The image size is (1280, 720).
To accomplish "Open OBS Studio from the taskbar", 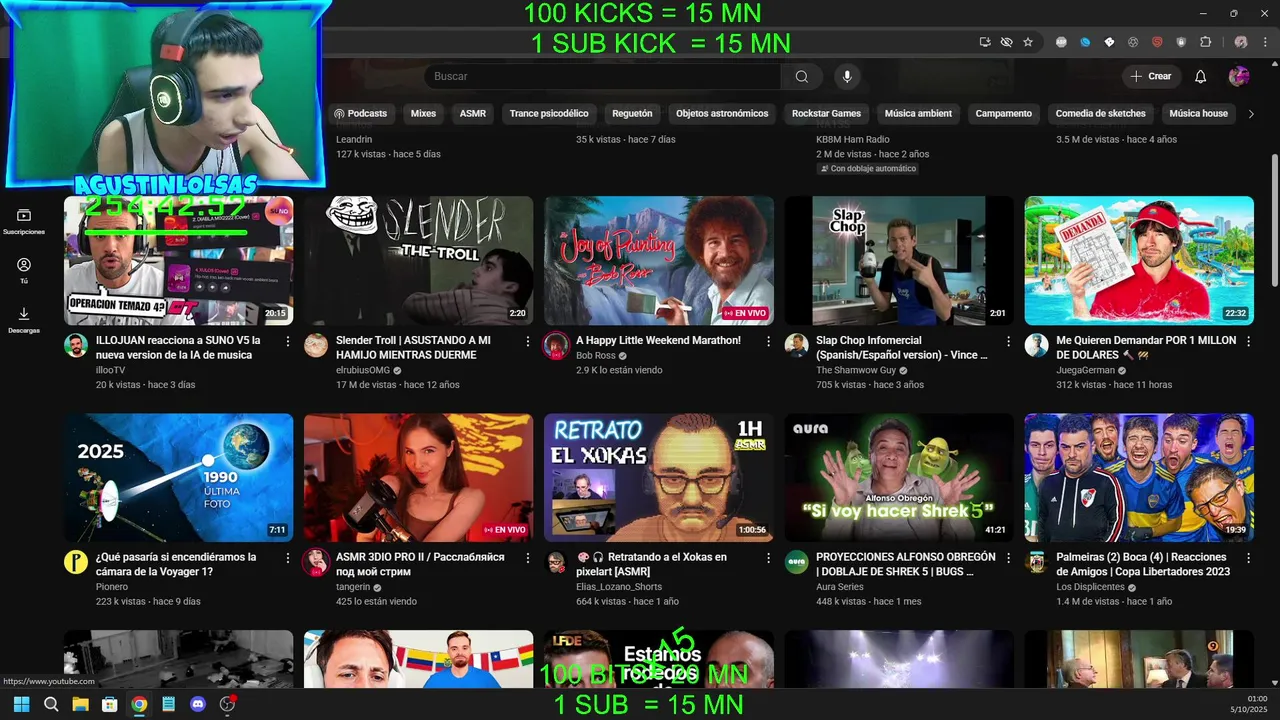I will tap(227, 704).
